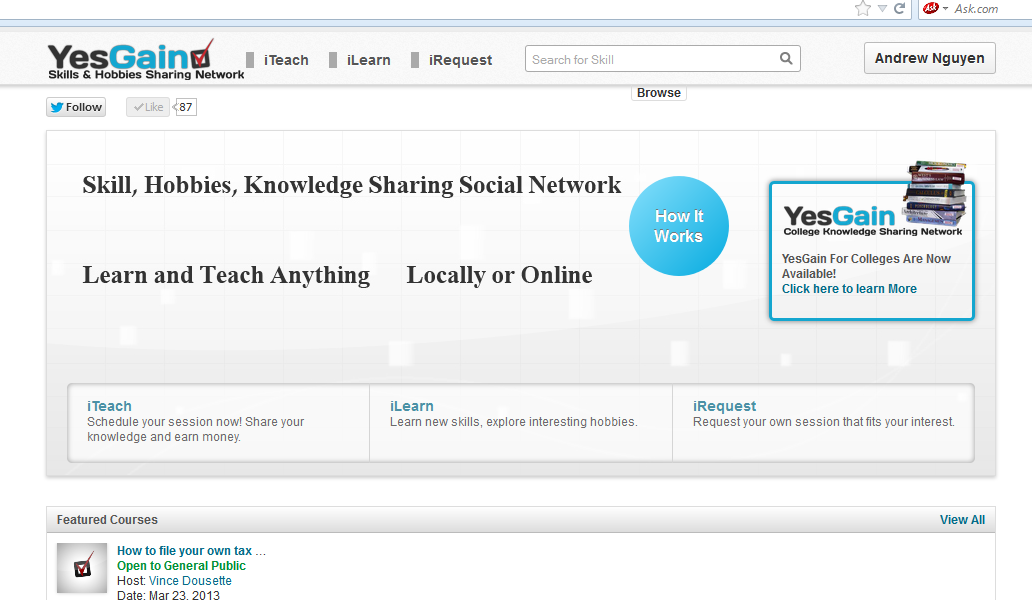1032x600 pixels.
Task: Click the Browse button below search
Action: click(x=658, y=93)
